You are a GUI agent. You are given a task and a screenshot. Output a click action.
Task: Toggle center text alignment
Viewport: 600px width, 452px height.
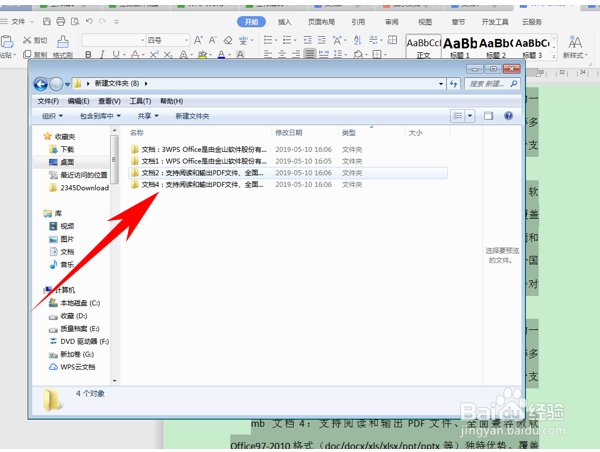pyautogui.click(x=282, y=54)
